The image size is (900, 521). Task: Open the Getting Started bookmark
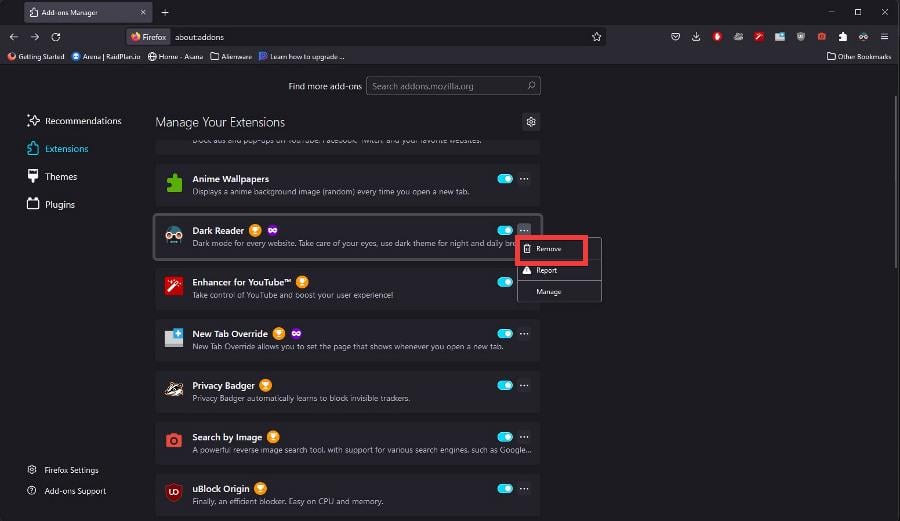pyautogui.click(x=36, y=56)
